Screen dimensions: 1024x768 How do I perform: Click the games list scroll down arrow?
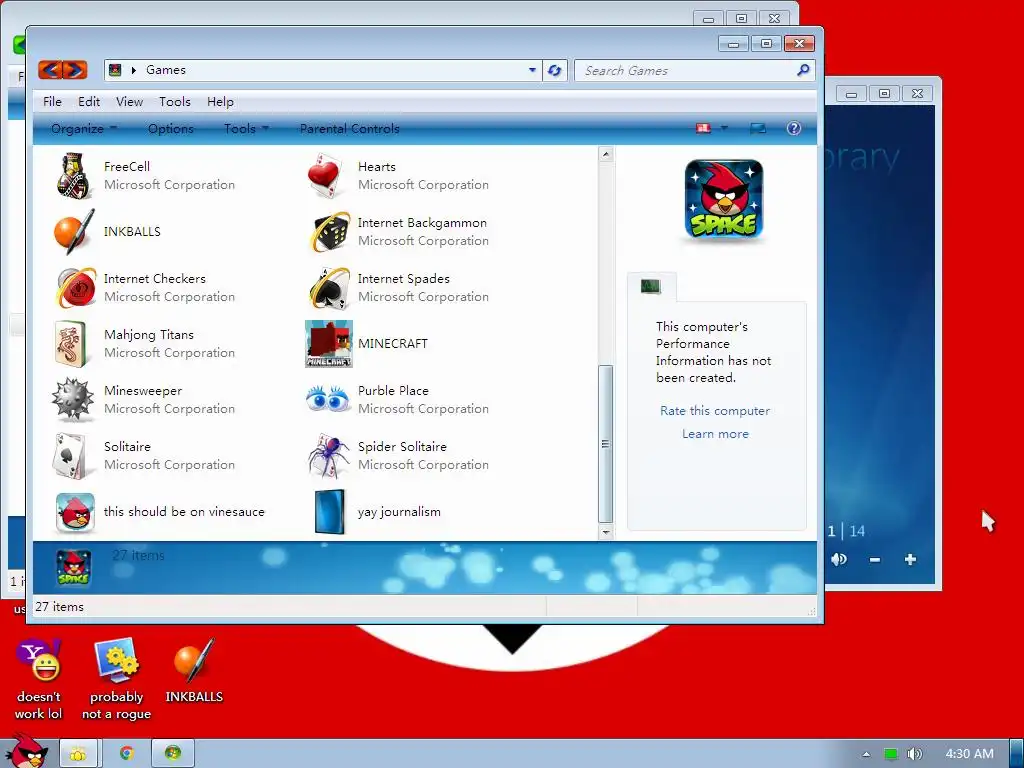click(x=605, y=532)
